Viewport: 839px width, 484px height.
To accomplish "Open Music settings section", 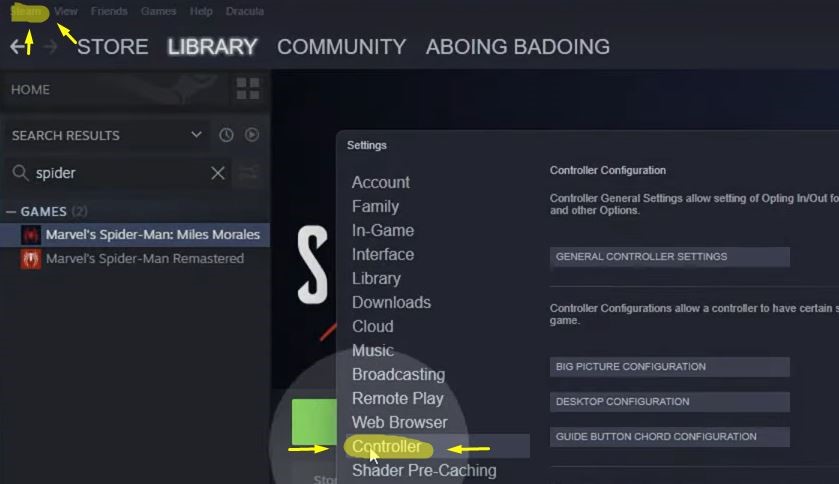I will [x=372, y=351].
